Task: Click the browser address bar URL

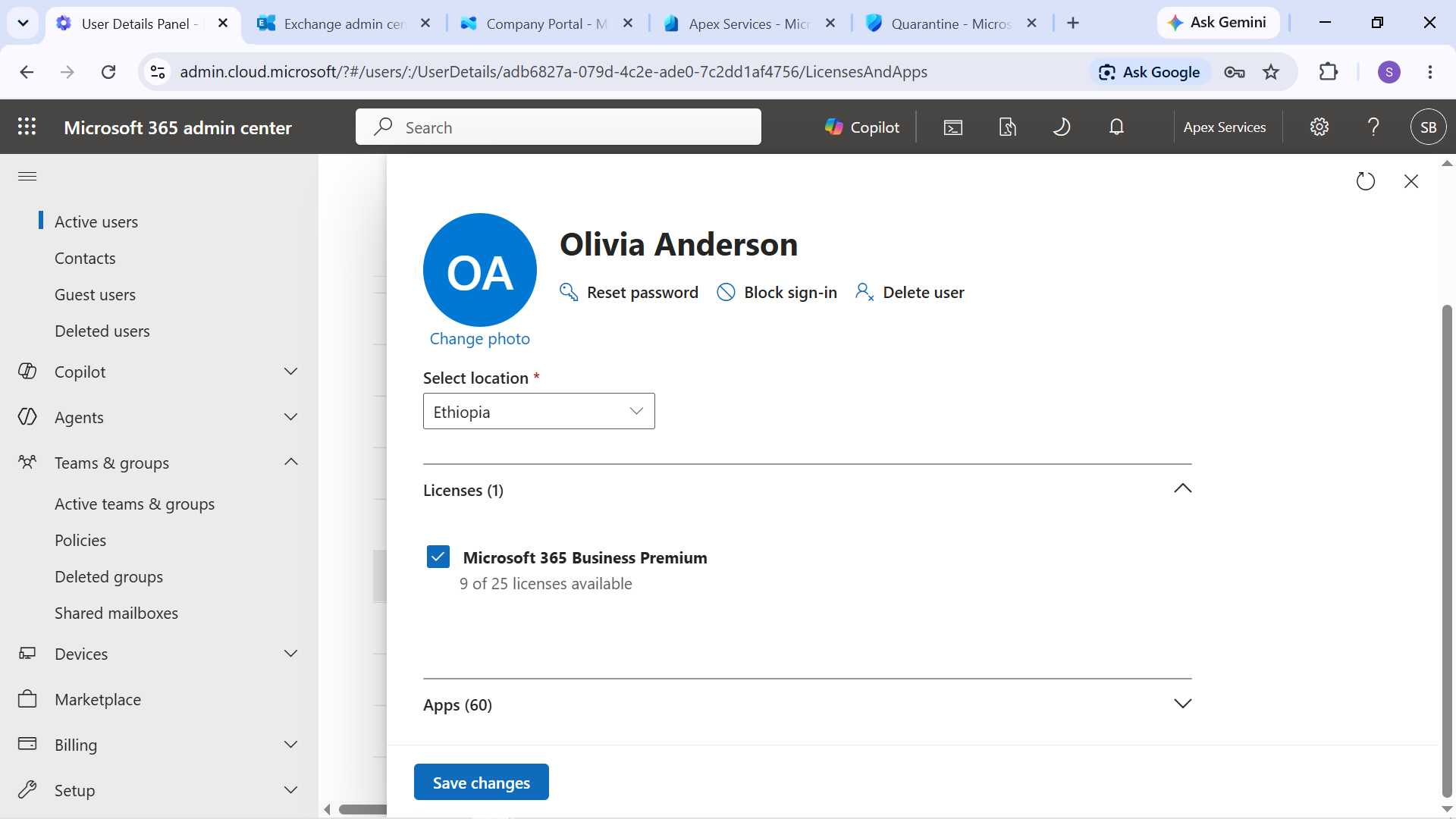Action: [x=554, y=72]
